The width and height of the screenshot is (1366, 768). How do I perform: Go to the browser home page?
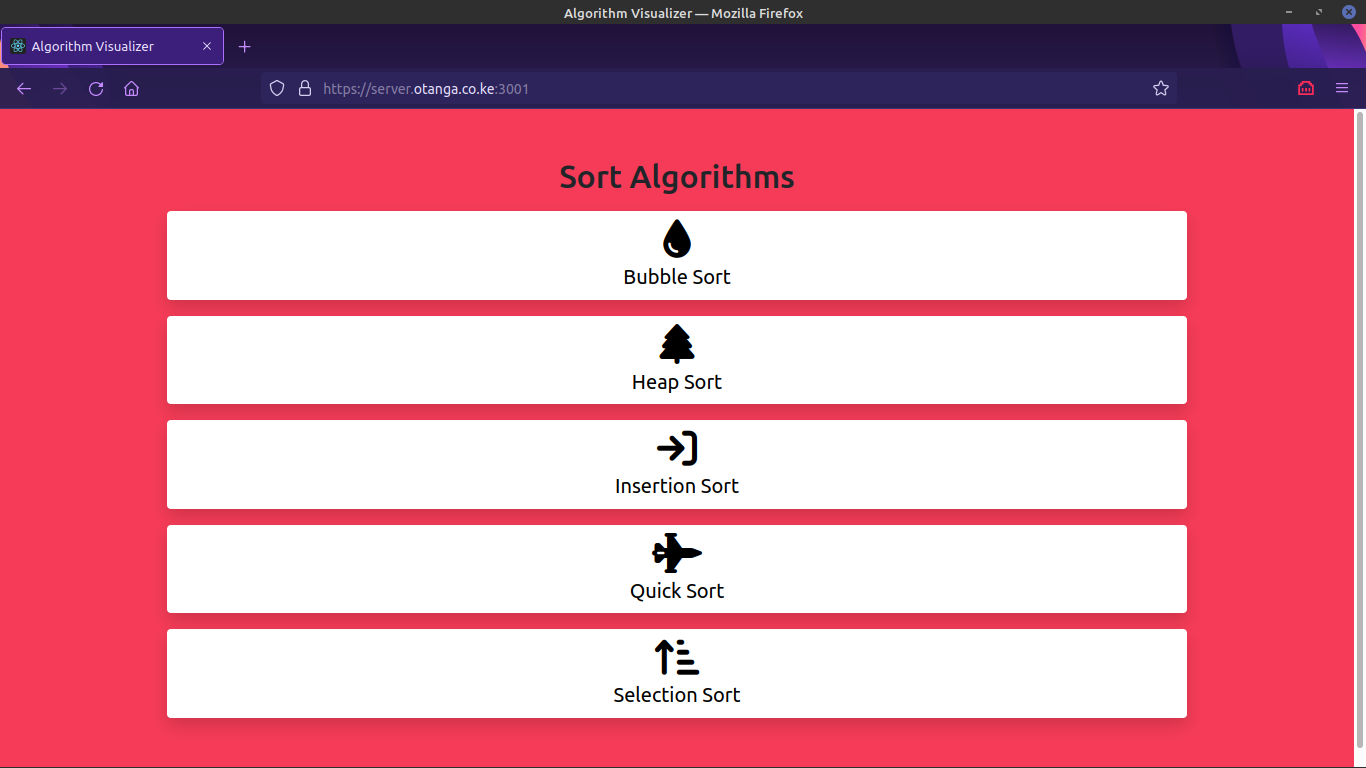coord(131,89)
